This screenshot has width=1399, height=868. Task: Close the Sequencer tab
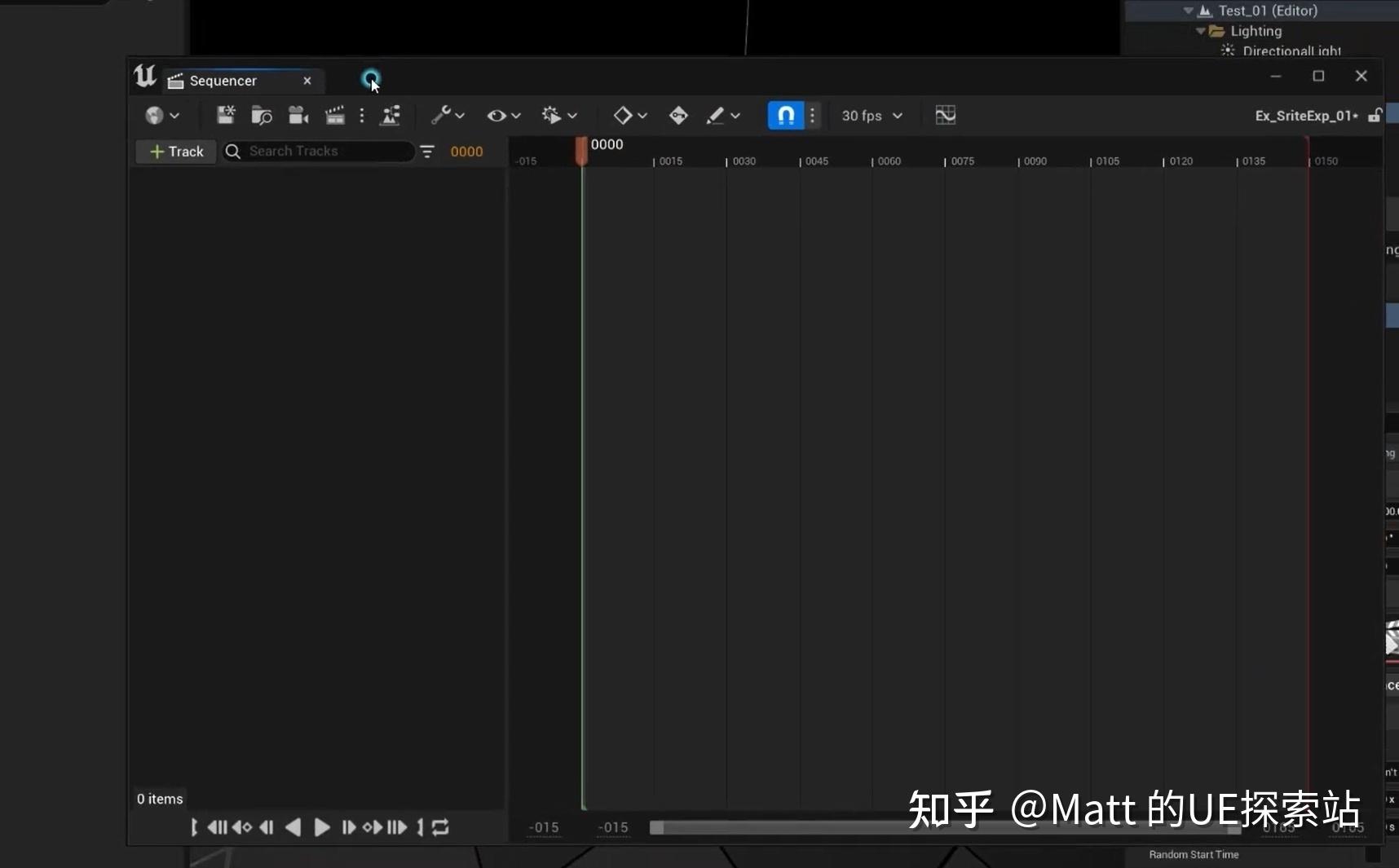307,81
